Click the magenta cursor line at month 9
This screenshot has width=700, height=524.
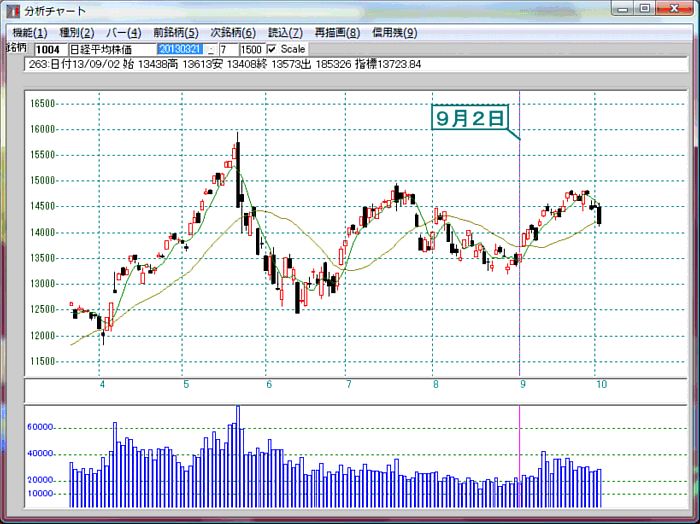(520, 233)
